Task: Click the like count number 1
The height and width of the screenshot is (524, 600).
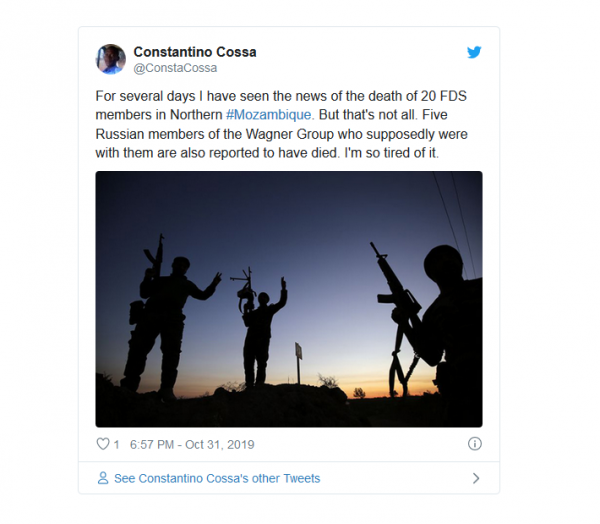Action: coord(116,444)
